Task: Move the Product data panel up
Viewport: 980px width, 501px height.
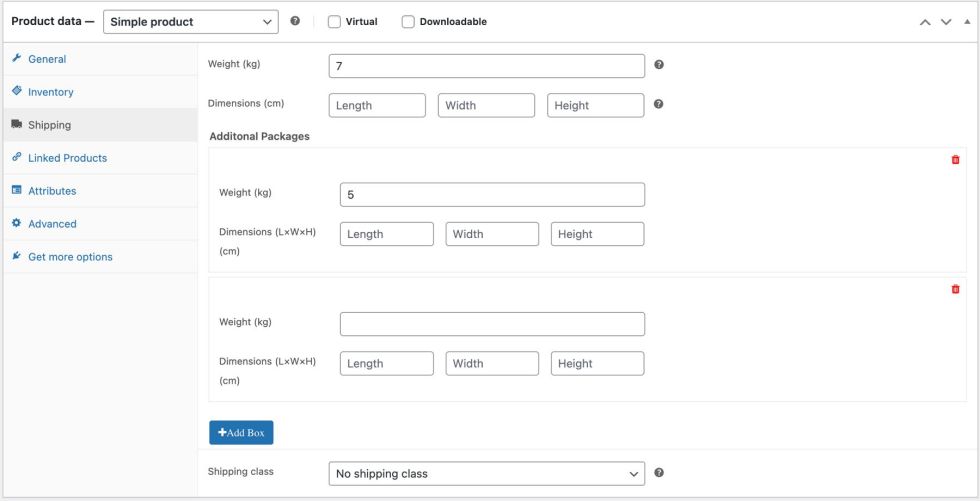Action: point(926,22)
